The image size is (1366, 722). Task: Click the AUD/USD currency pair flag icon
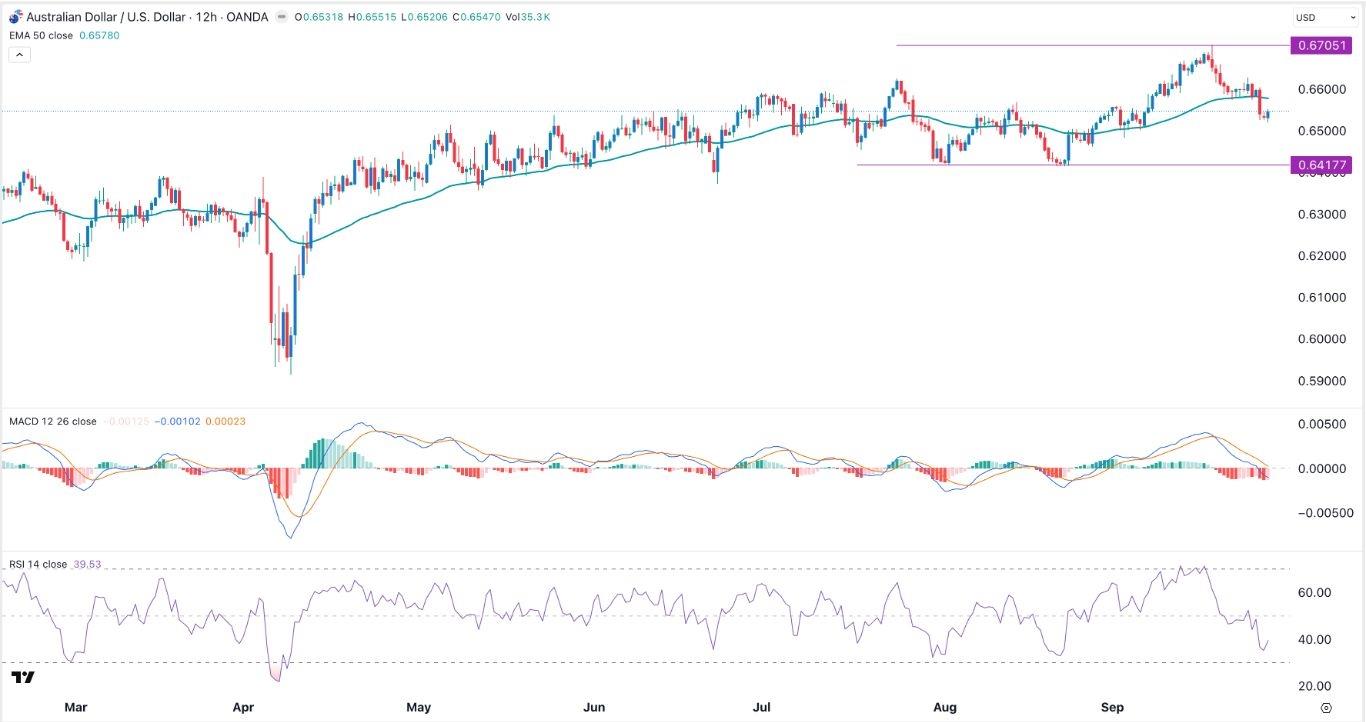click(15, 18)
